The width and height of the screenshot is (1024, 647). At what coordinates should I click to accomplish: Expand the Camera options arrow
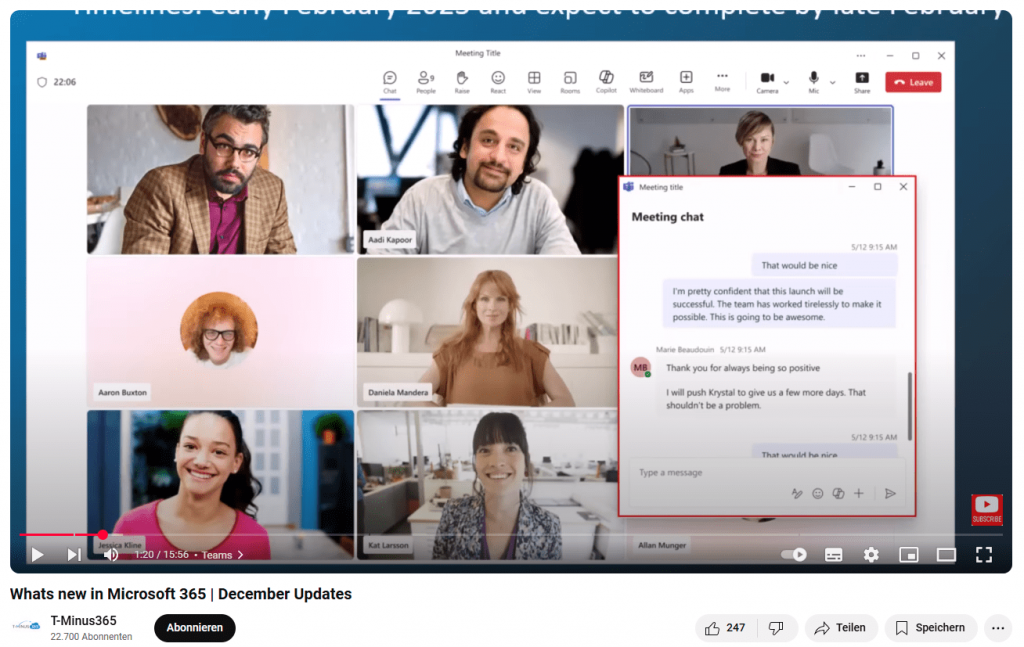click(x=786, y=82)
